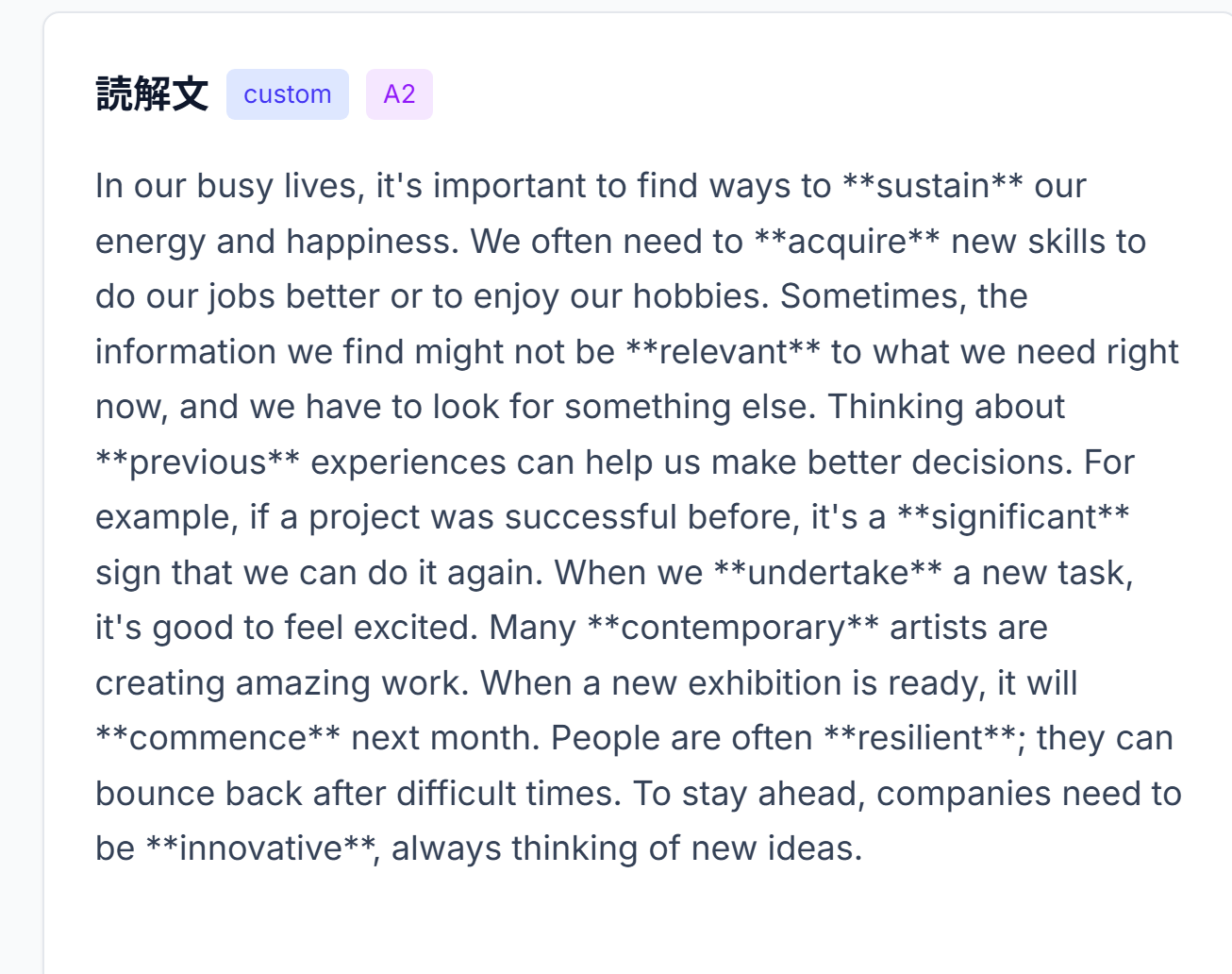Select the word contemporary
Viewport: 1232px width, 974px height.
click(x=733, y=628)
